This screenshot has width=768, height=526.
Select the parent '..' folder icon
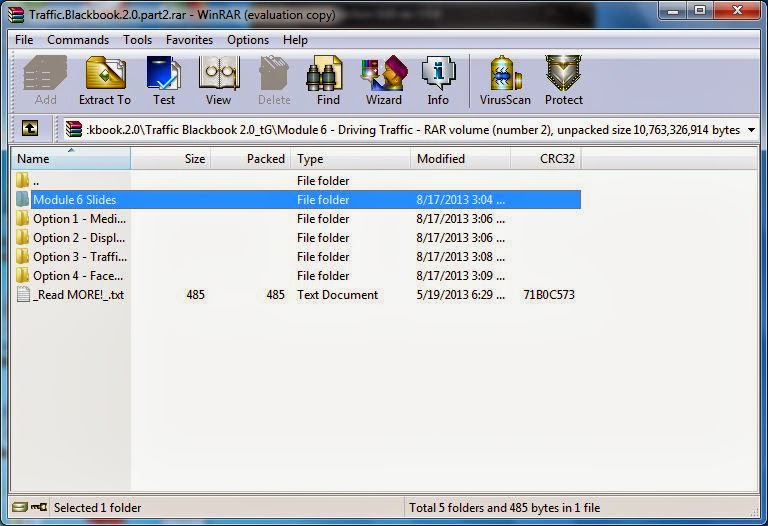pyautogui.click(x=23, y=180)
